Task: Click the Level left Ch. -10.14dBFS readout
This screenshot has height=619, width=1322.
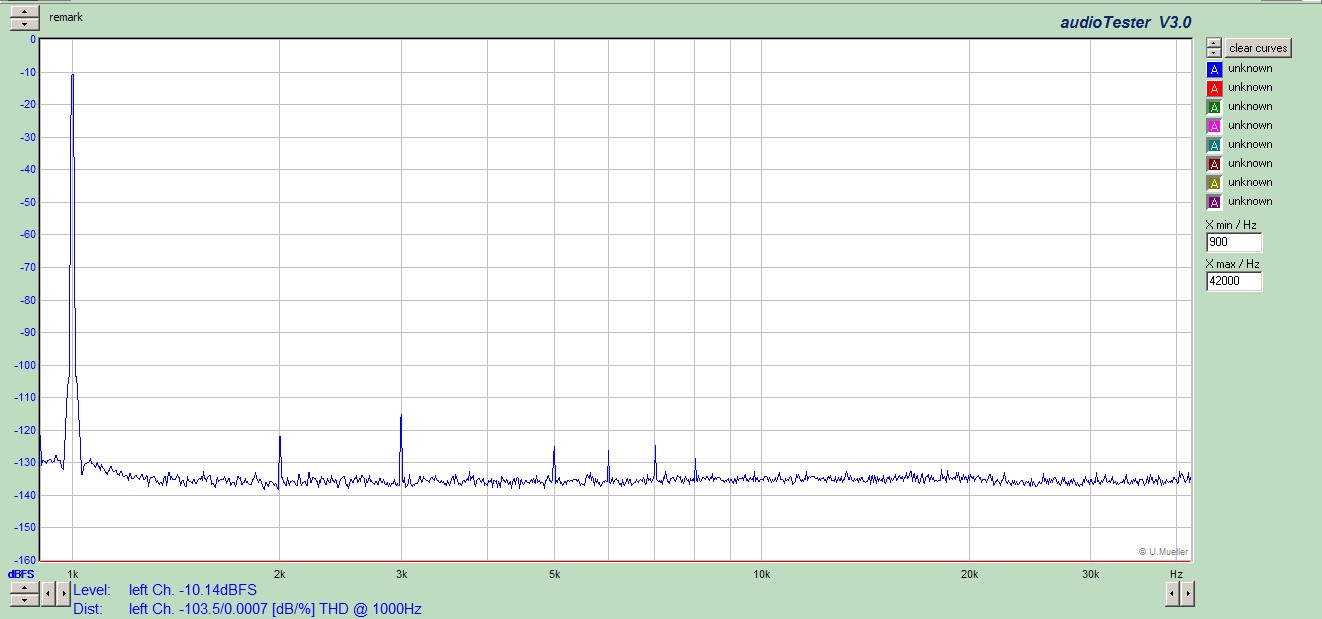Action: tap(165, 590)
